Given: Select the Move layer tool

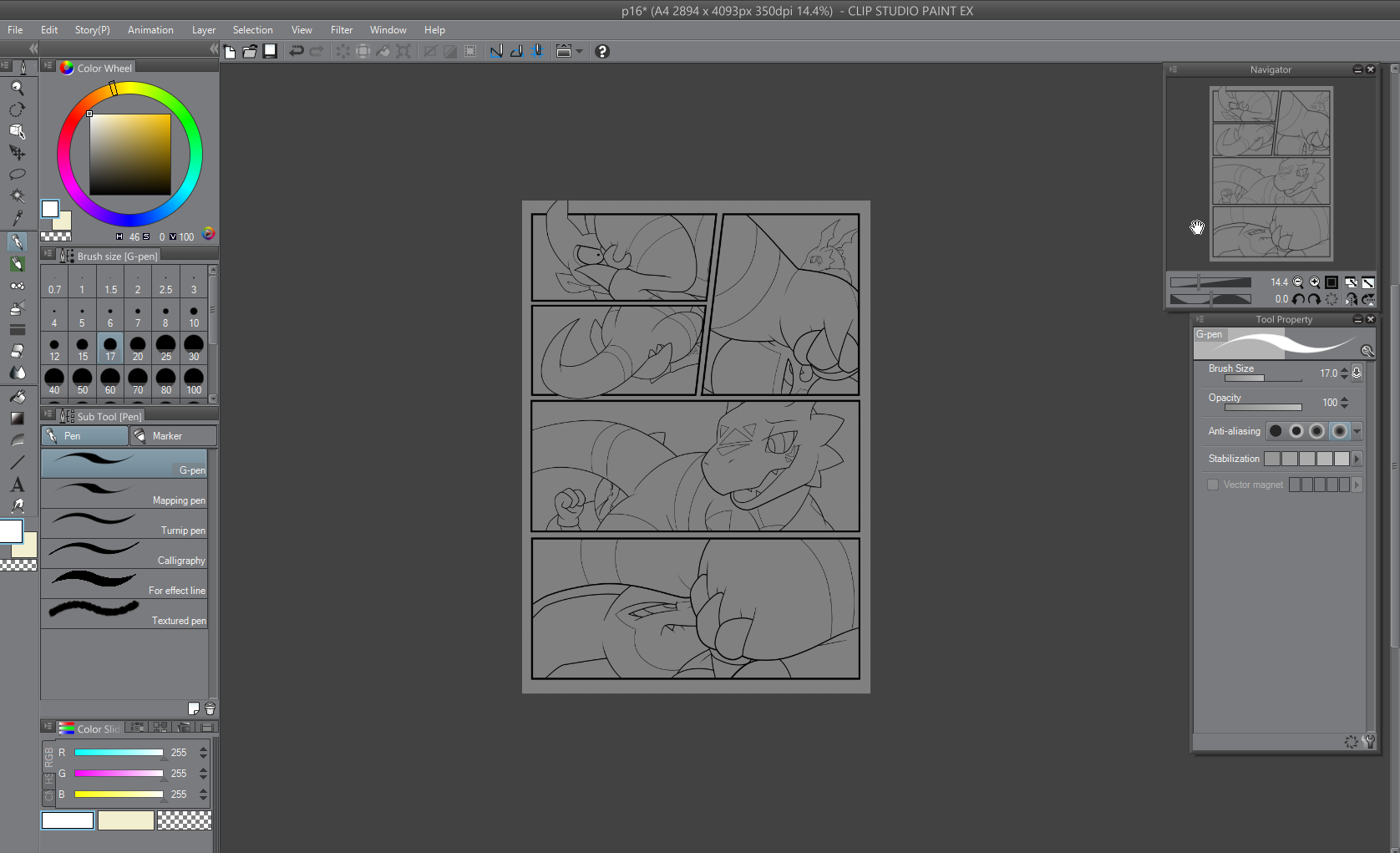Looking at the screenshot, I should 17,153.
